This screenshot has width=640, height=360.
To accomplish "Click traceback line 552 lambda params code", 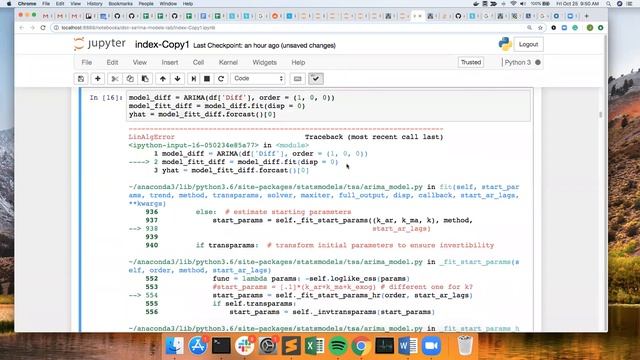I will tap(311, 279).
